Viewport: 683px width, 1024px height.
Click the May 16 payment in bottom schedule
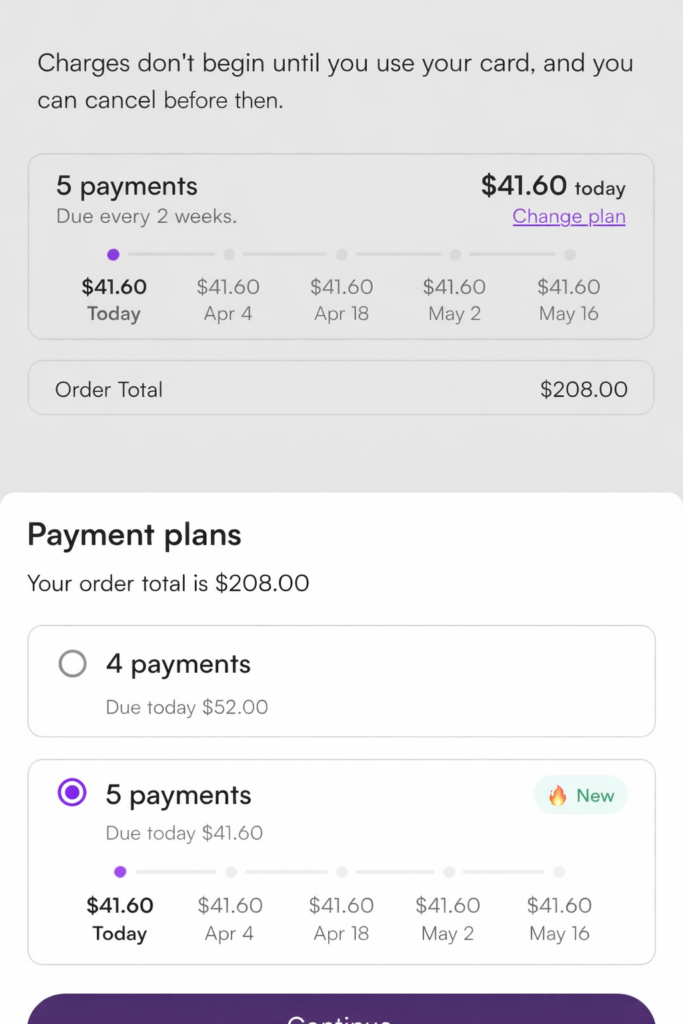point(560,918)
